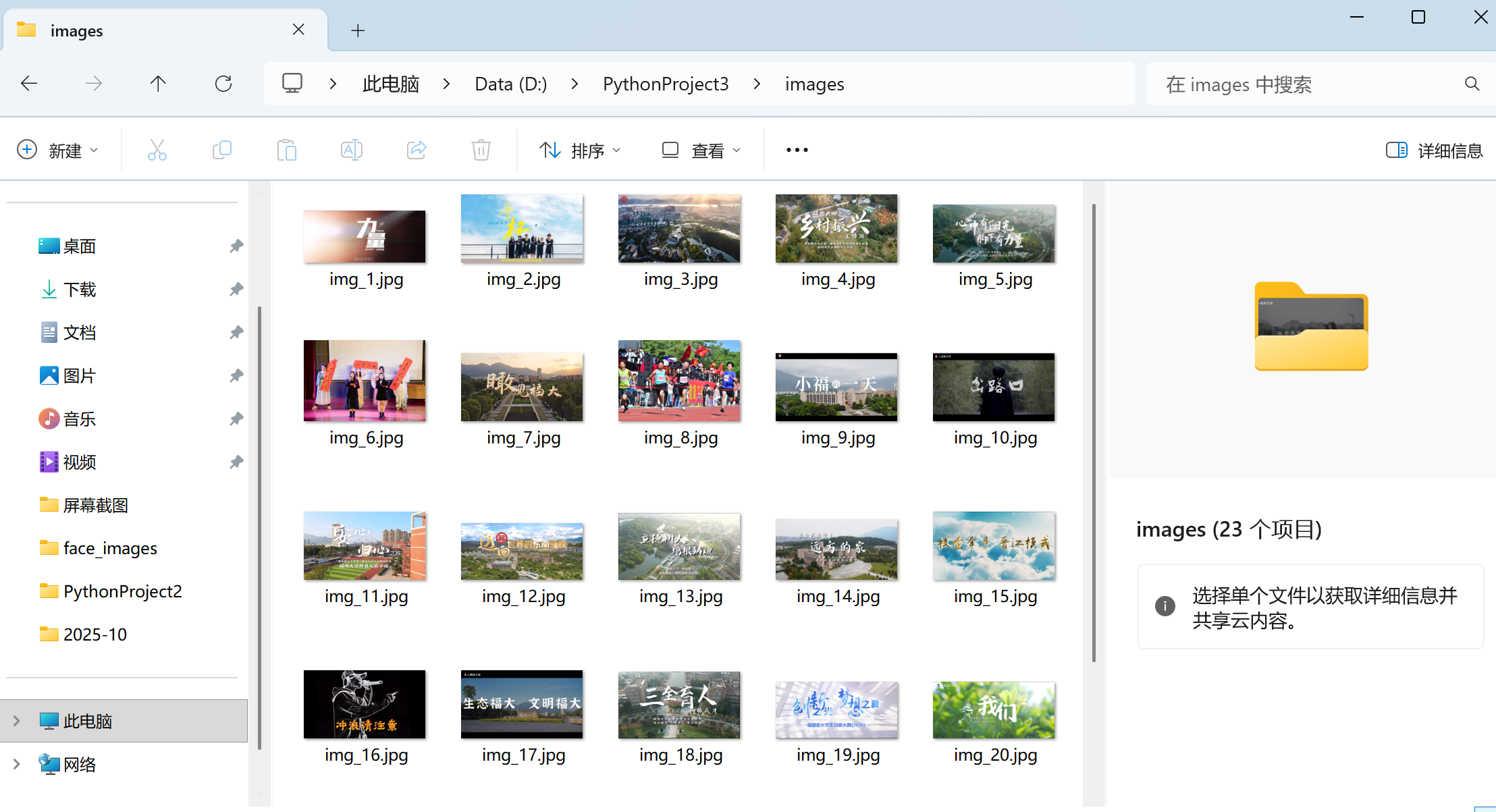Image resolution: width=1496 pixels, height=812 pixels.
Task: Refresh the folder view
Action: [224, 83]
